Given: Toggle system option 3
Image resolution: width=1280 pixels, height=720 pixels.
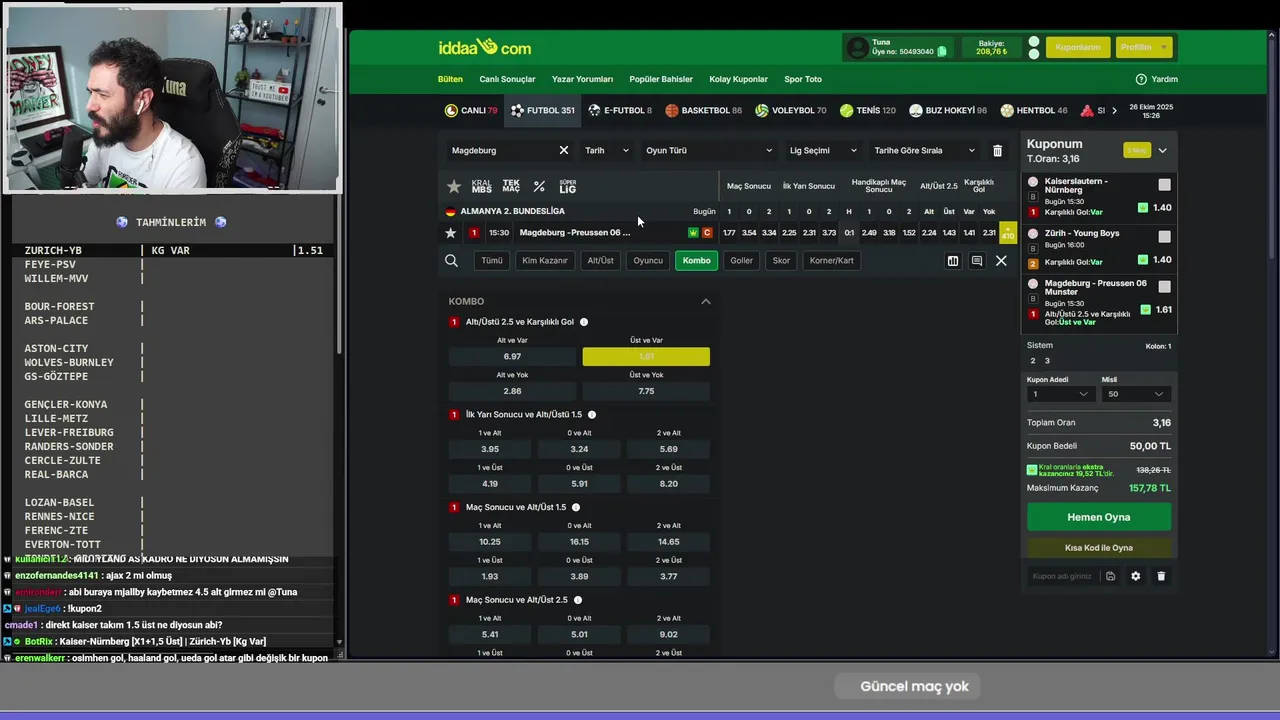Looking at the screenshot, I should [x=1047, y=360].
